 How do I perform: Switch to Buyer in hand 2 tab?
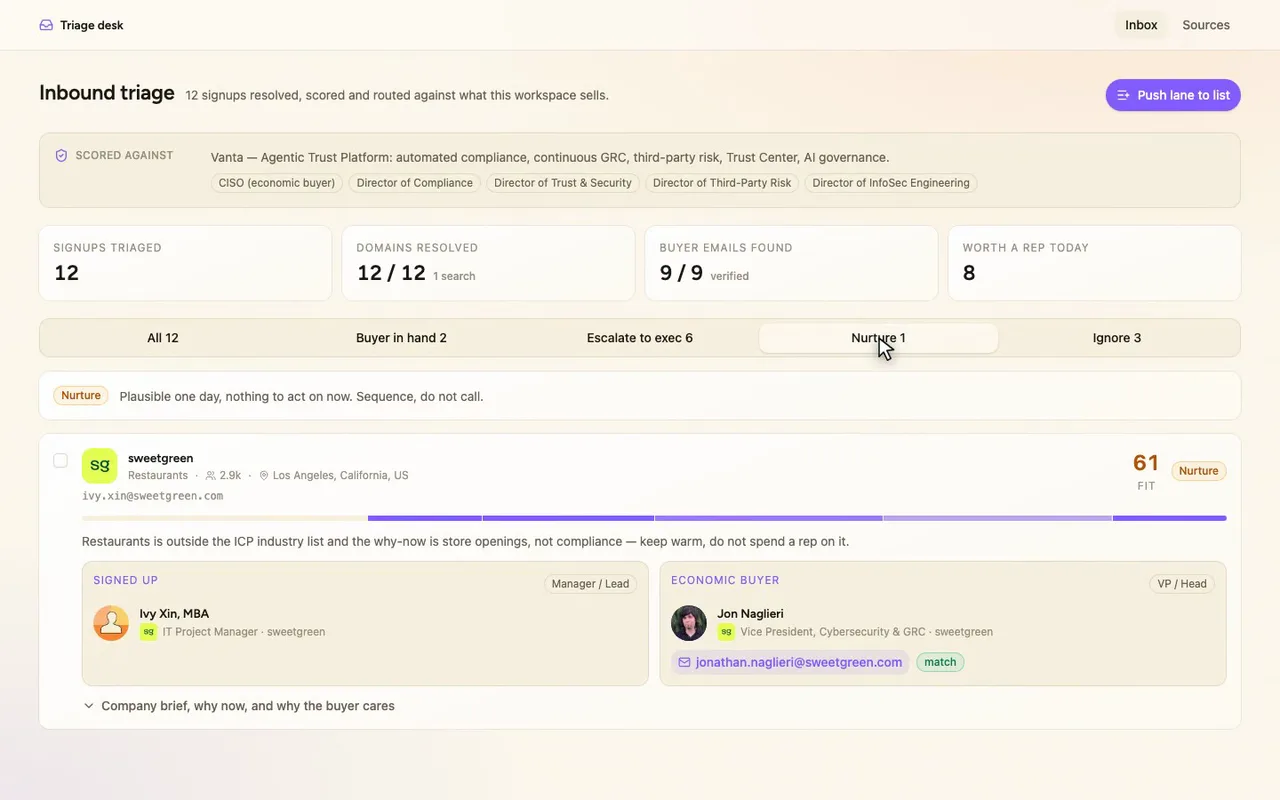pos(401,338)
